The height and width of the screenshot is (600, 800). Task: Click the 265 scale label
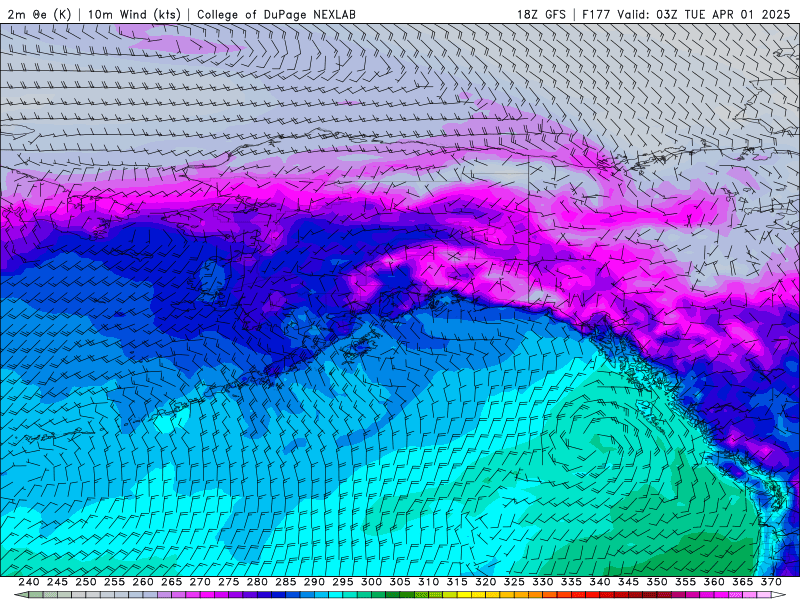click(171, 582)
